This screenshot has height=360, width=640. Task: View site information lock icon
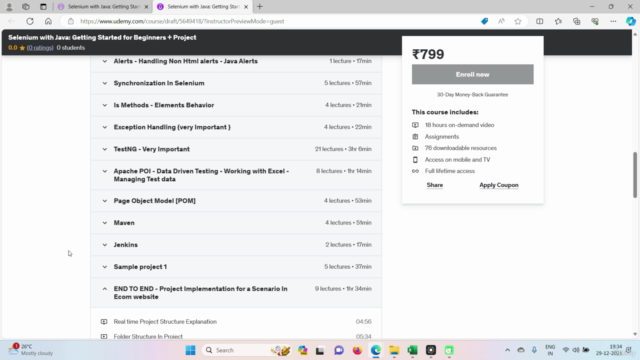pos(71,21)
